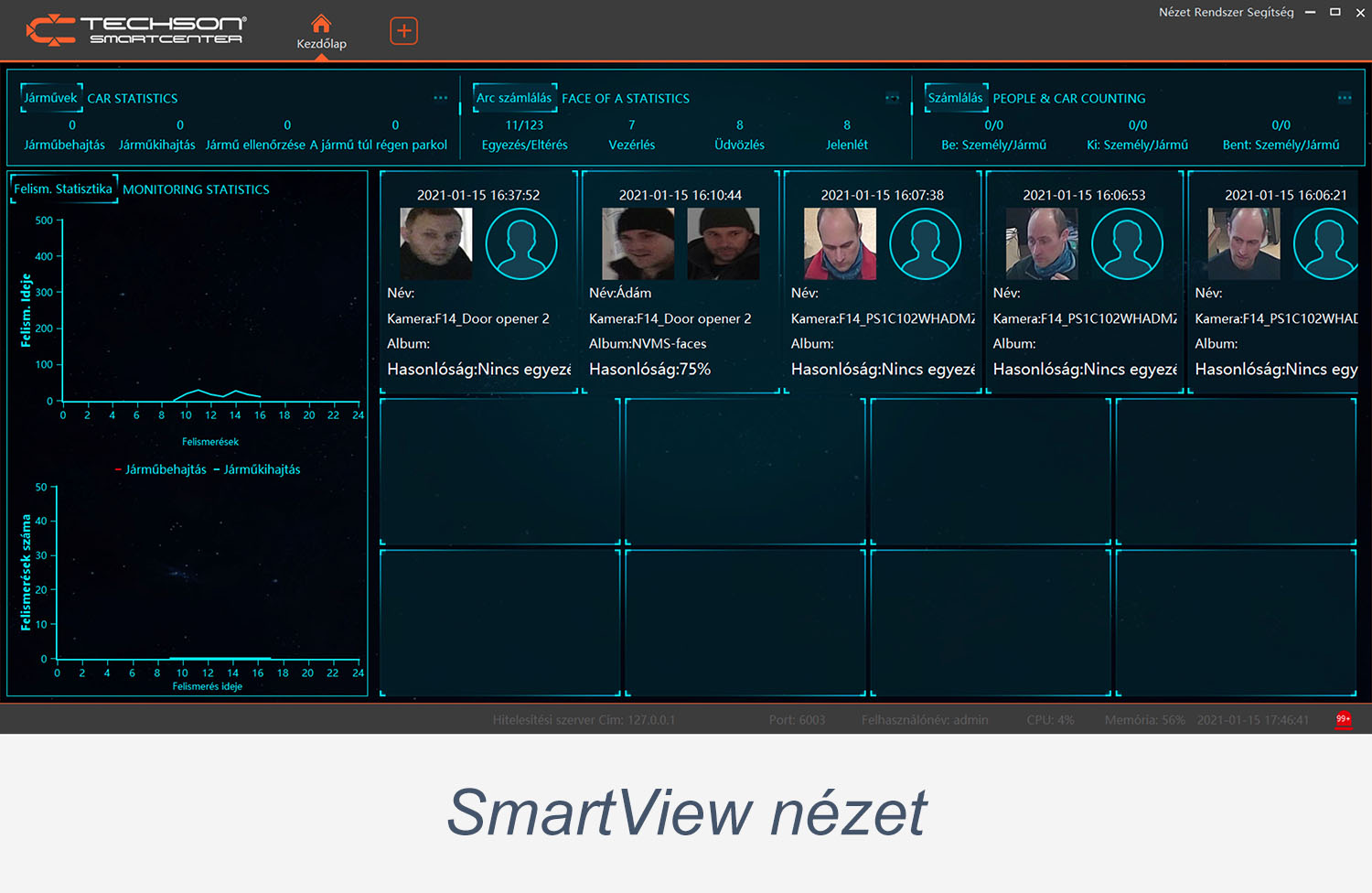Screen dimensions: 1372x893
Task: Click the 'A jármű túl régen parkol' label
Action: [x=379, y=145]
